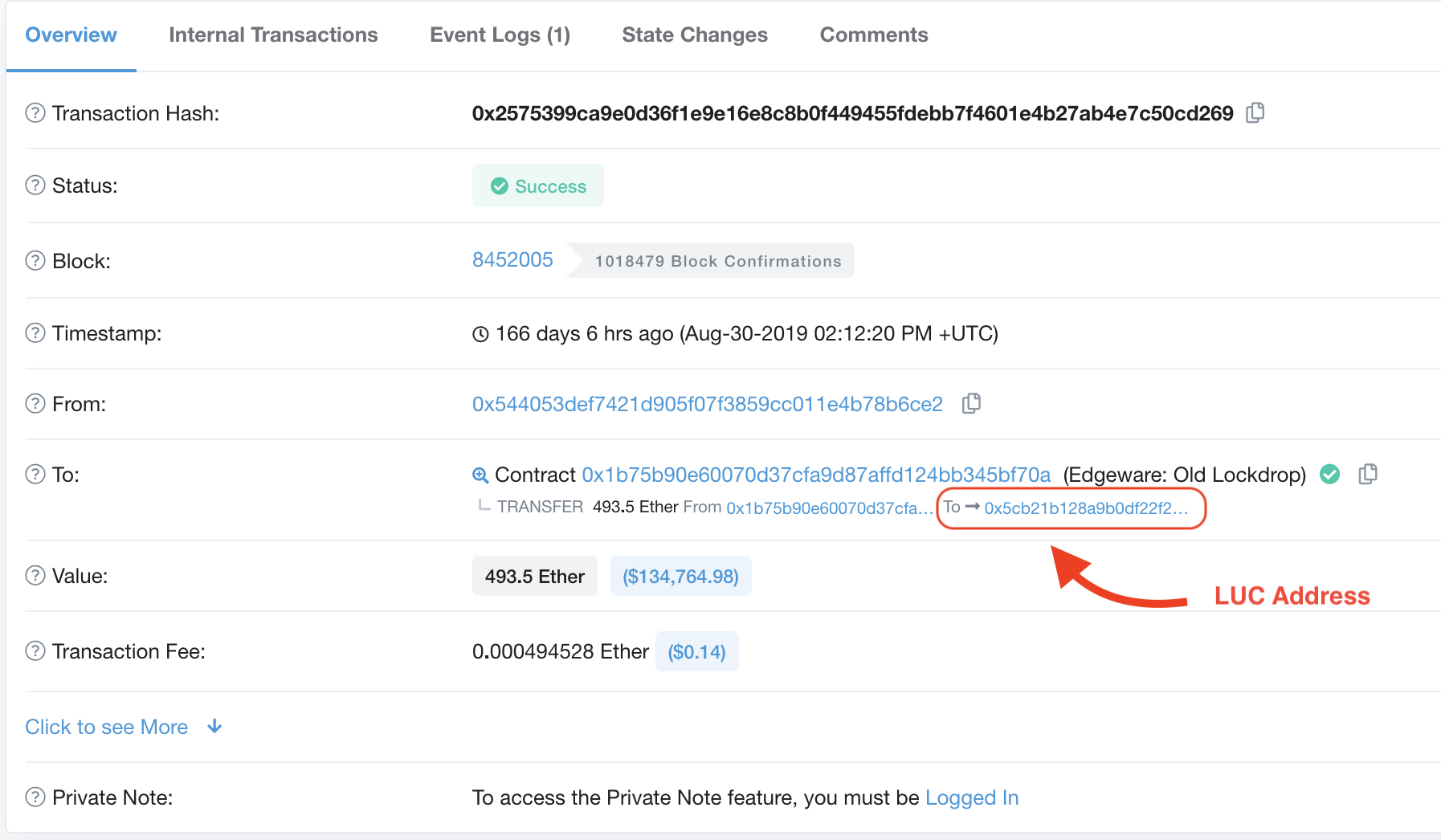Copy the From address
Screen dimensions: 1441x840
pos(971,404)
